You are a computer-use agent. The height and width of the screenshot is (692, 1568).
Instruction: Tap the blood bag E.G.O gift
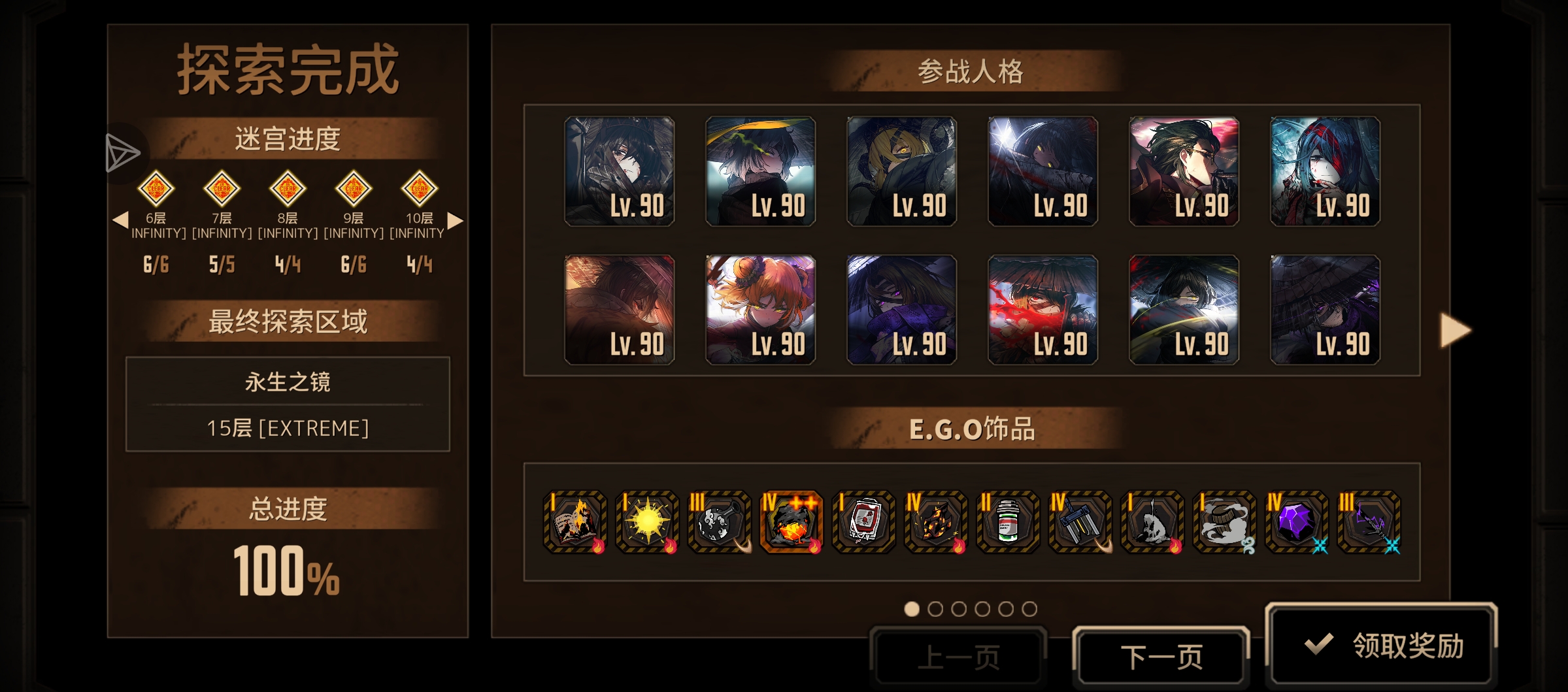click(x=864, y=522)
